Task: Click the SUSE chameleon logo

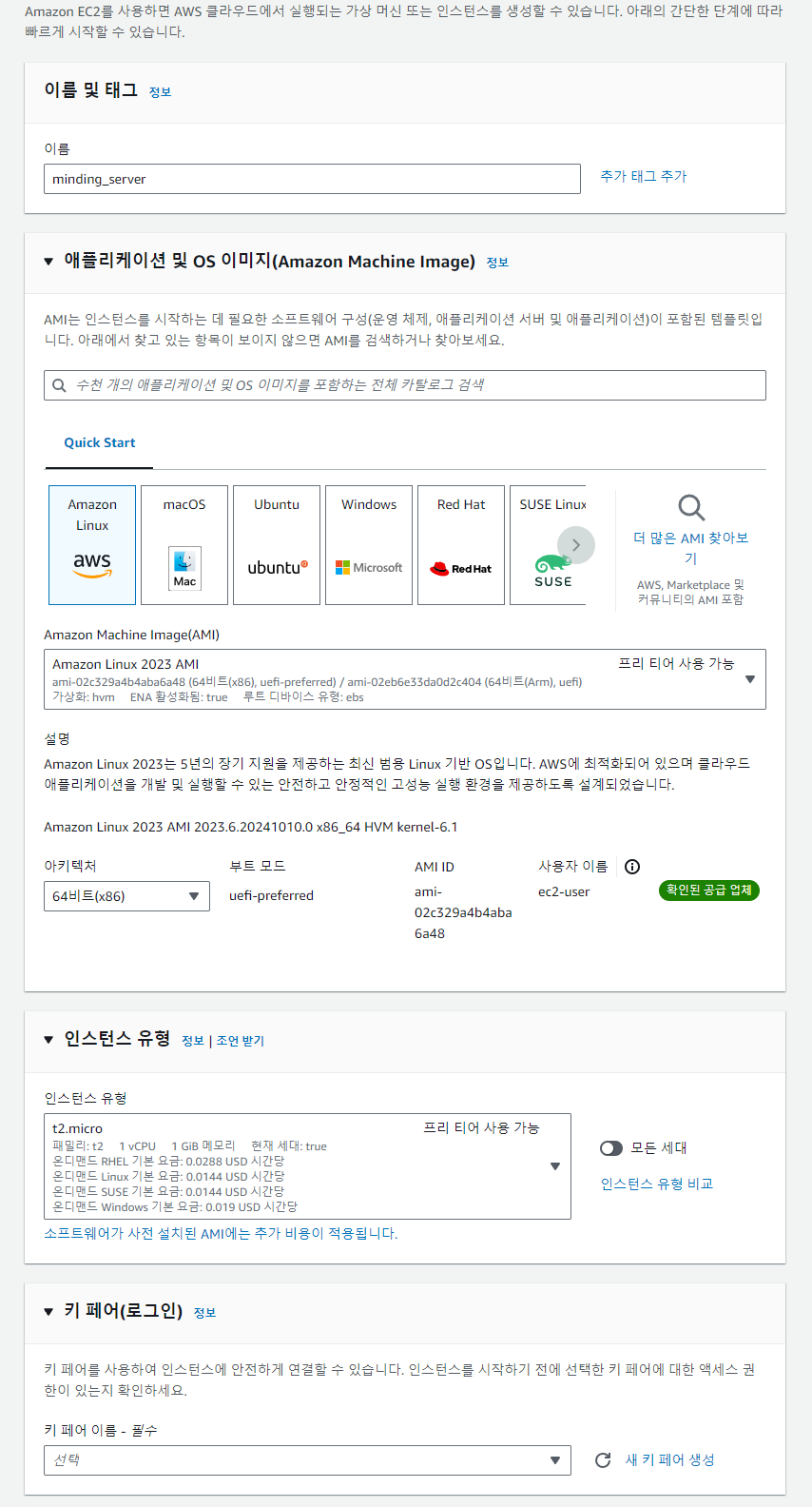Action: pos(552,571)
